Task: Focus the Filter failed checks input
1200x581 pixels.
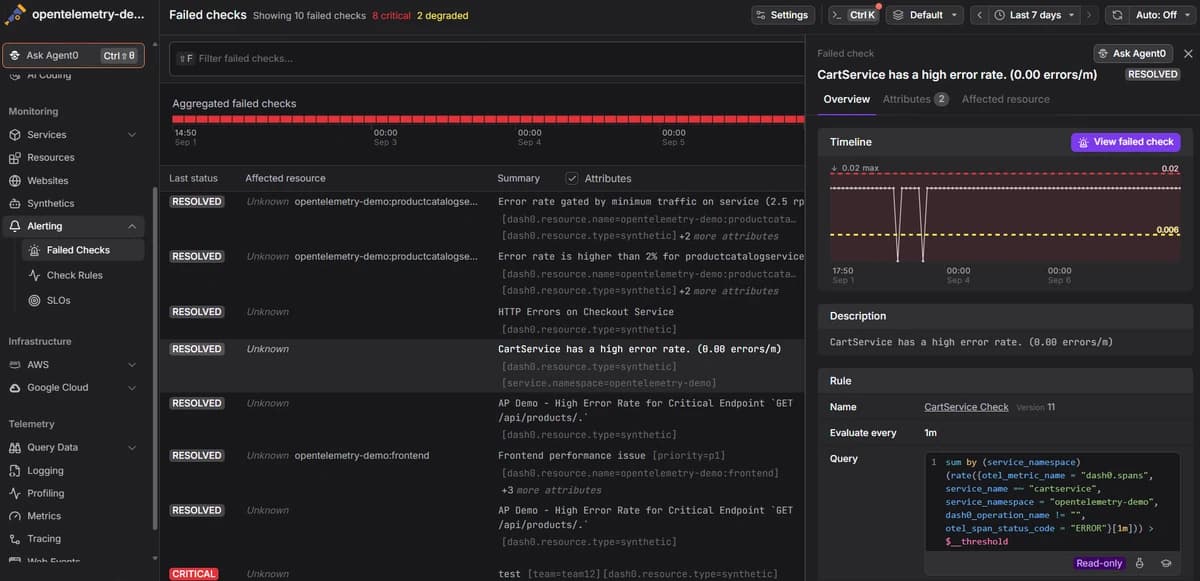Action: [x=485, y=58]
